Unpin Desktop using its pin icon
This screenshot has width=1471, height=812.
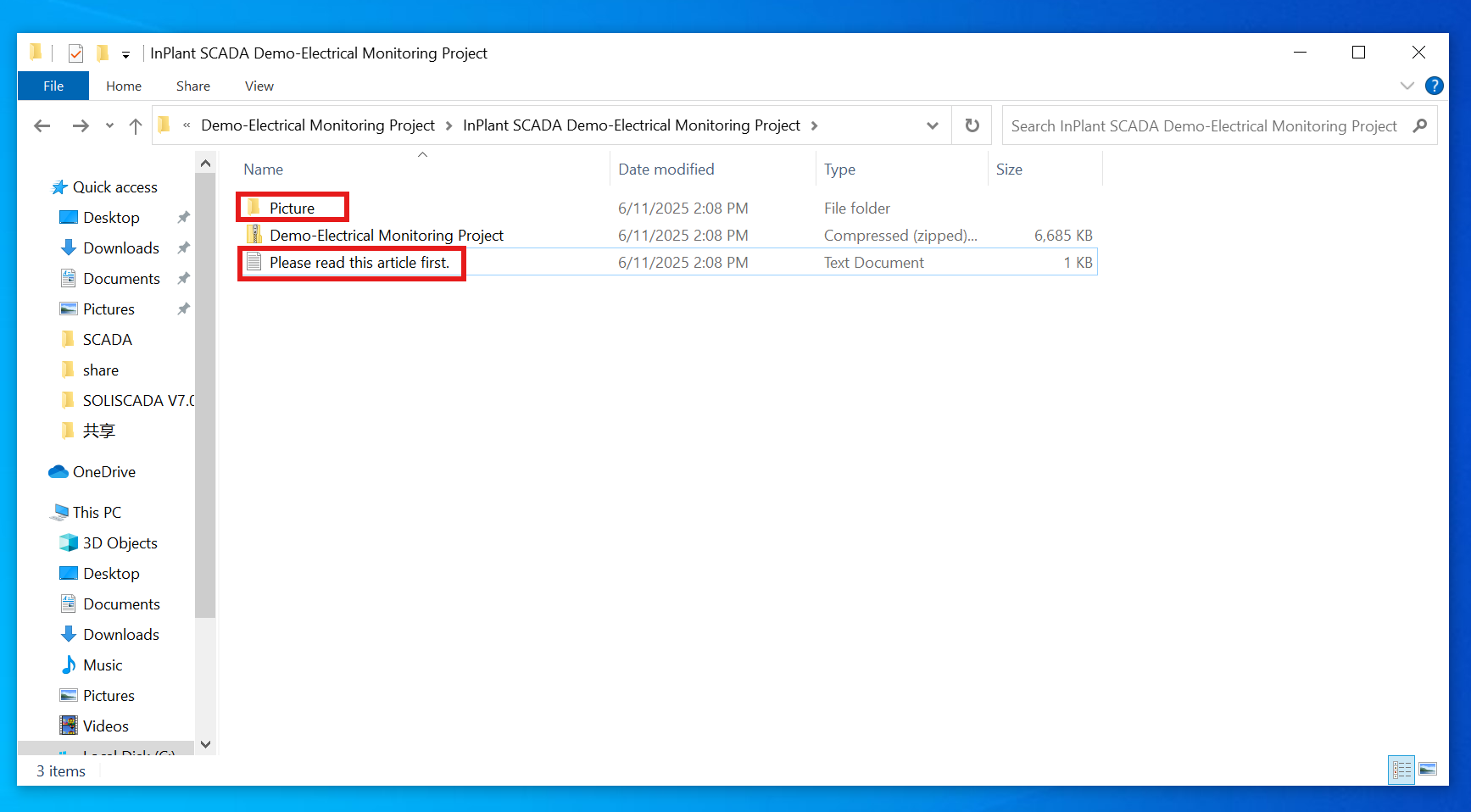[x=183, y=218]
